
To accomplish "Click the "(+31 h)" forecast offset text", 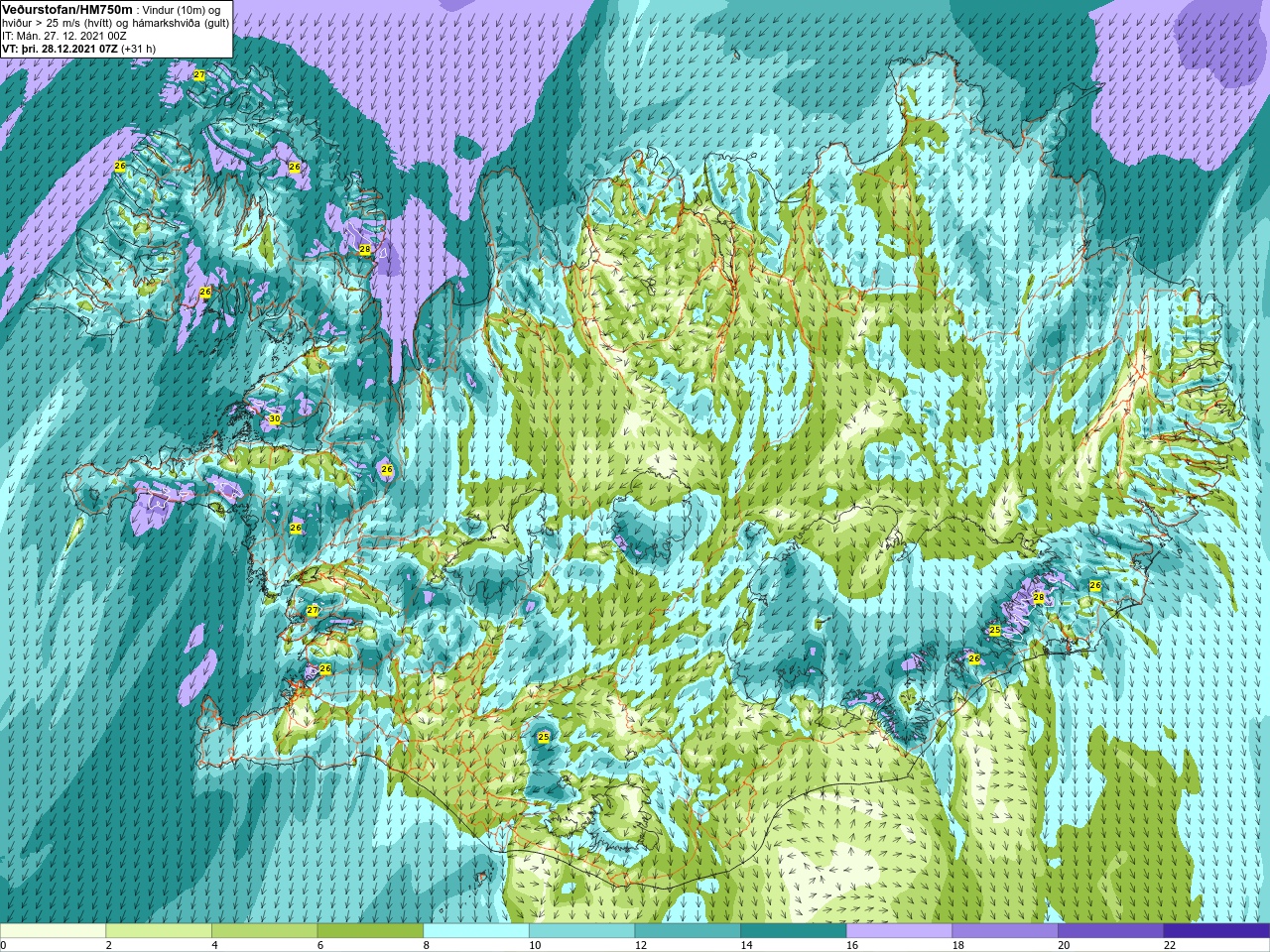I will [138, 48].
